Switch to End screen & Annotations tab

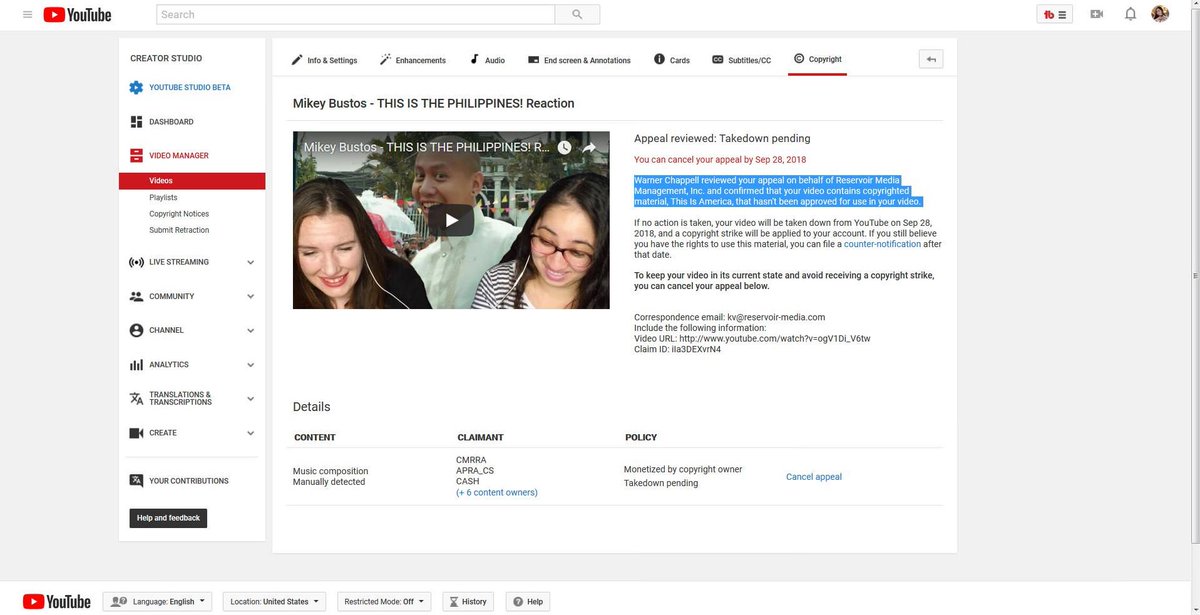(579, 60)
